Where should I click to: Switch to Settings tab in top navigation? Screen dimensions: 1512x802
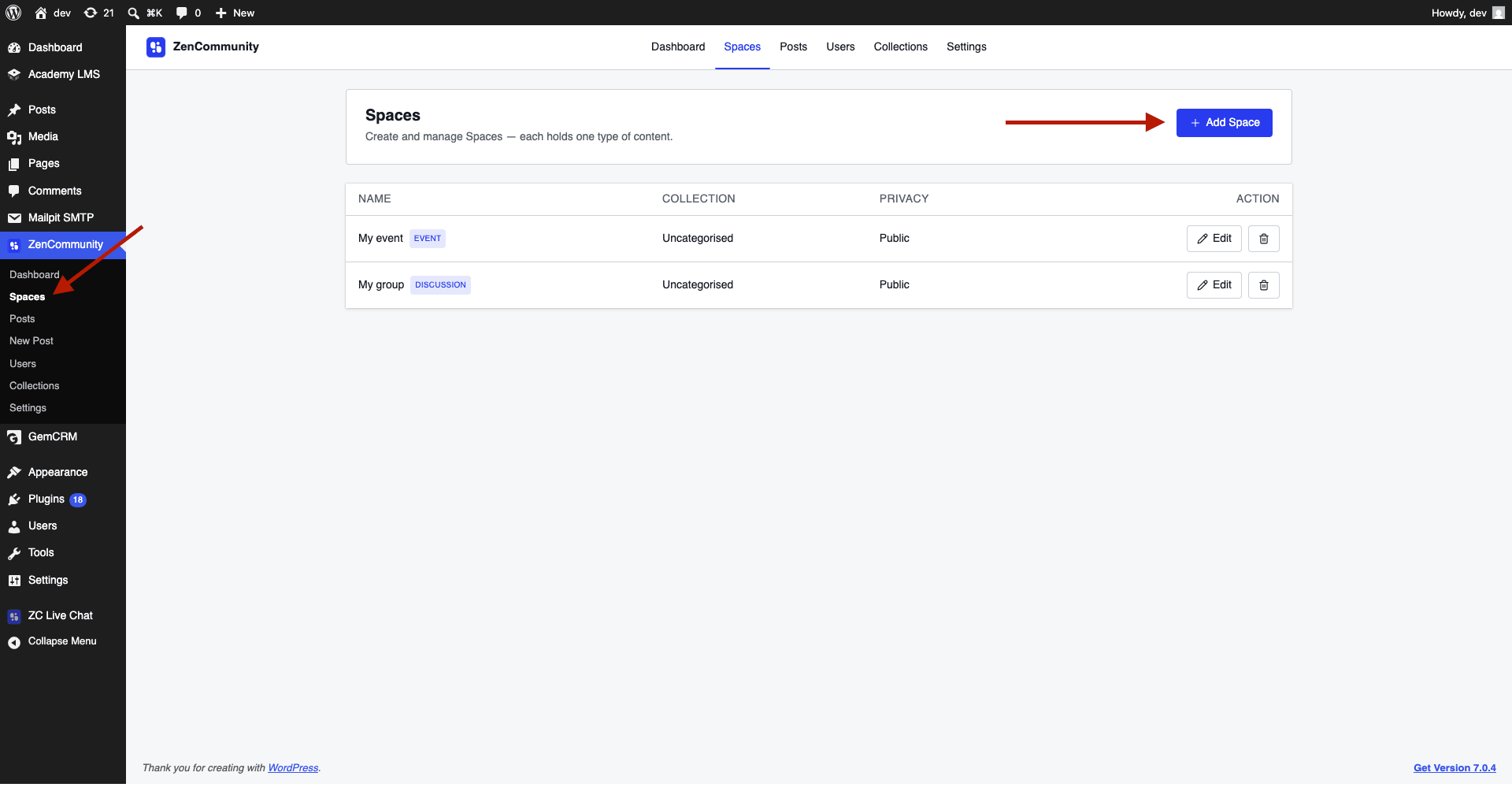966,46
